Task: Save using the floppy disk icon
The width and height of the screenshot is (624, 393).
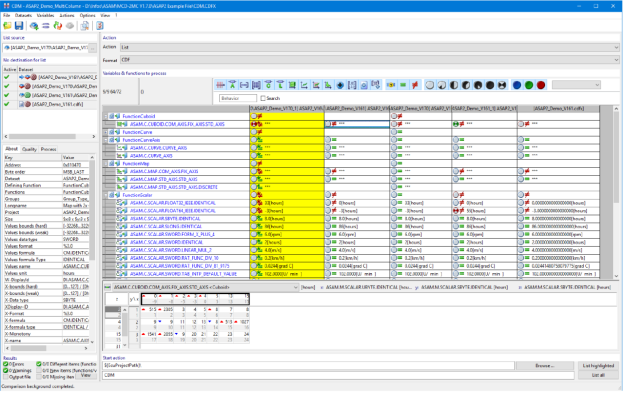Action: pos(19,26)
